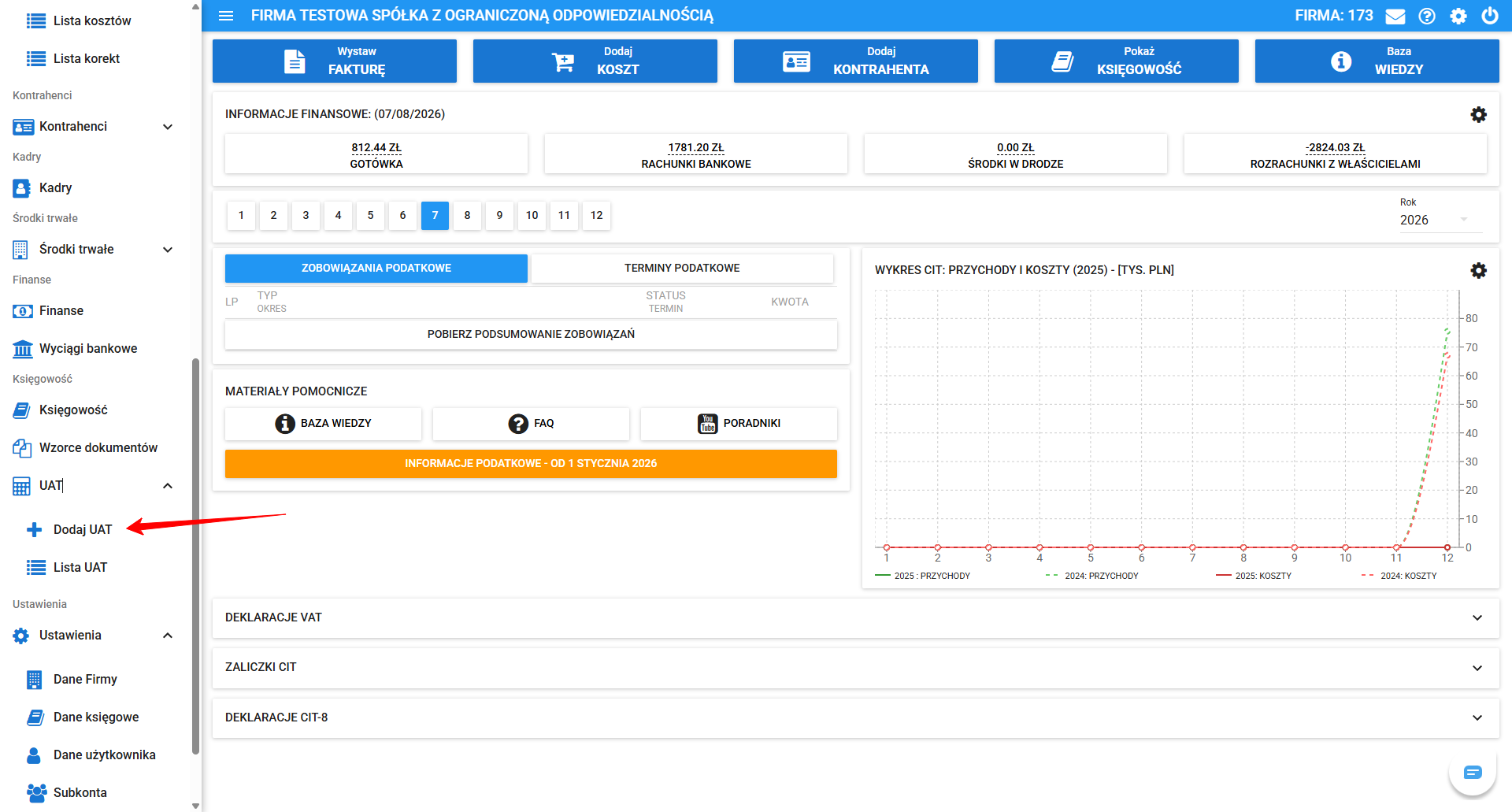Open financial information settings gear
Screen dimensions: 1512x812
point(1479,114)
